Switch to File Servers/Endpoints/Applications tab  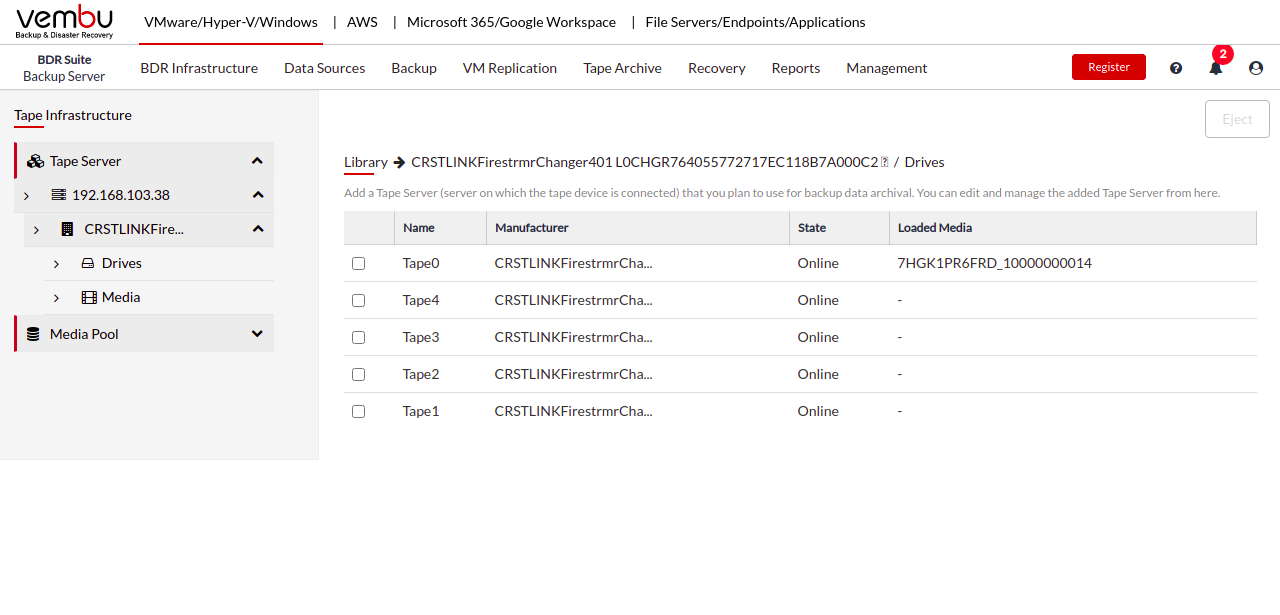[x=756, y=22]
